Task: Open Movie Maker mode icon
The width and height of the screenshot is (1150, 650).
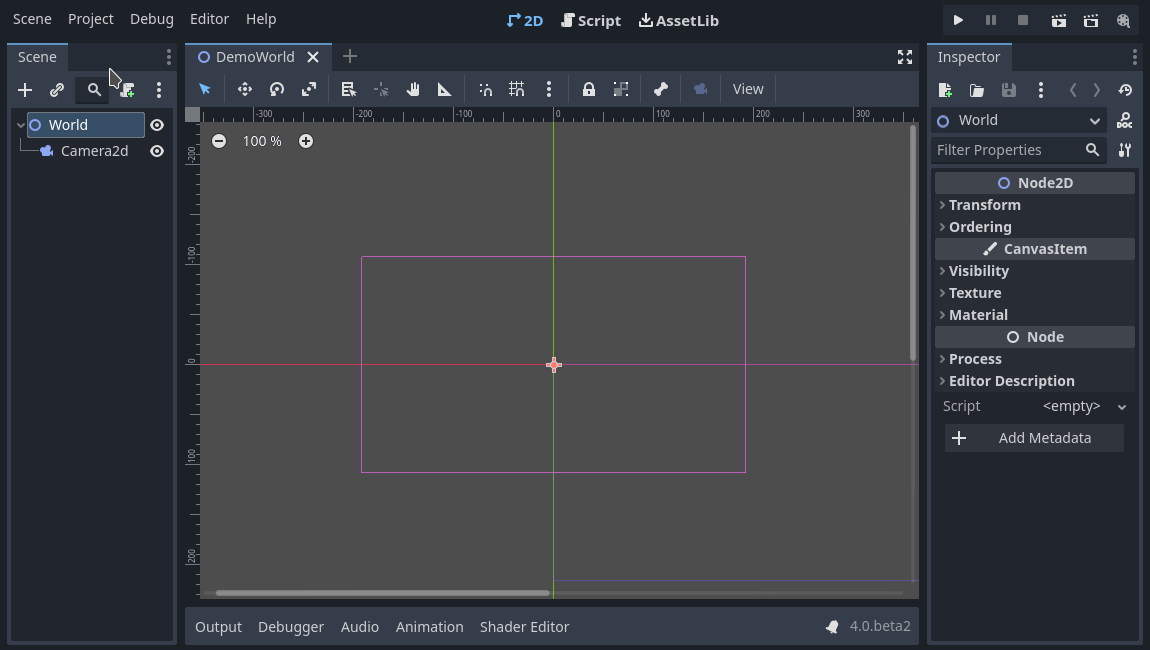Action: click(1123, 20)
